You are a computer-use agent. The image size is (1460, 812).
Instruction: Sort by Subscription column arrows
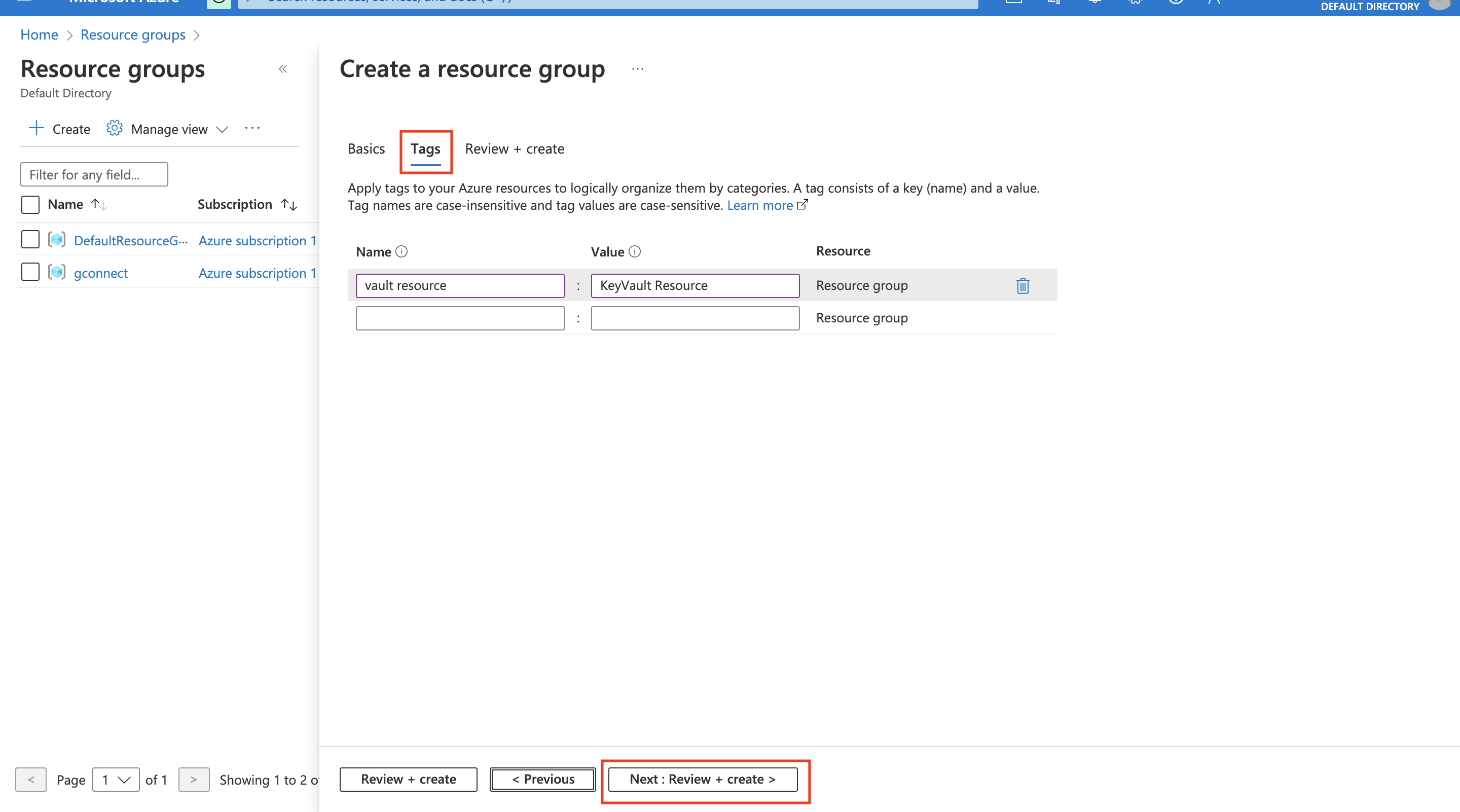pos(289,205)
